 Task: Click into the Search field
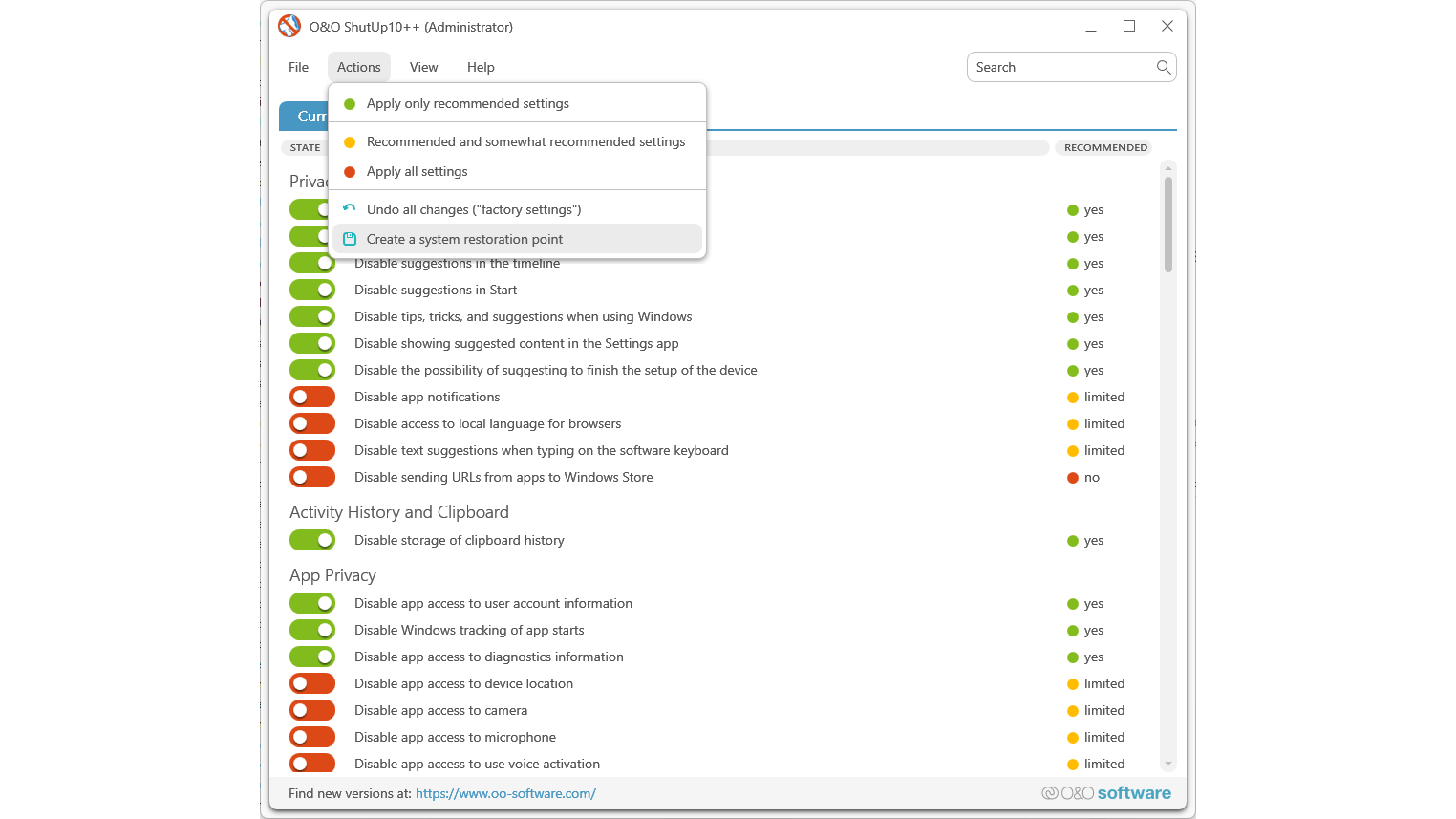[1060, 67]
